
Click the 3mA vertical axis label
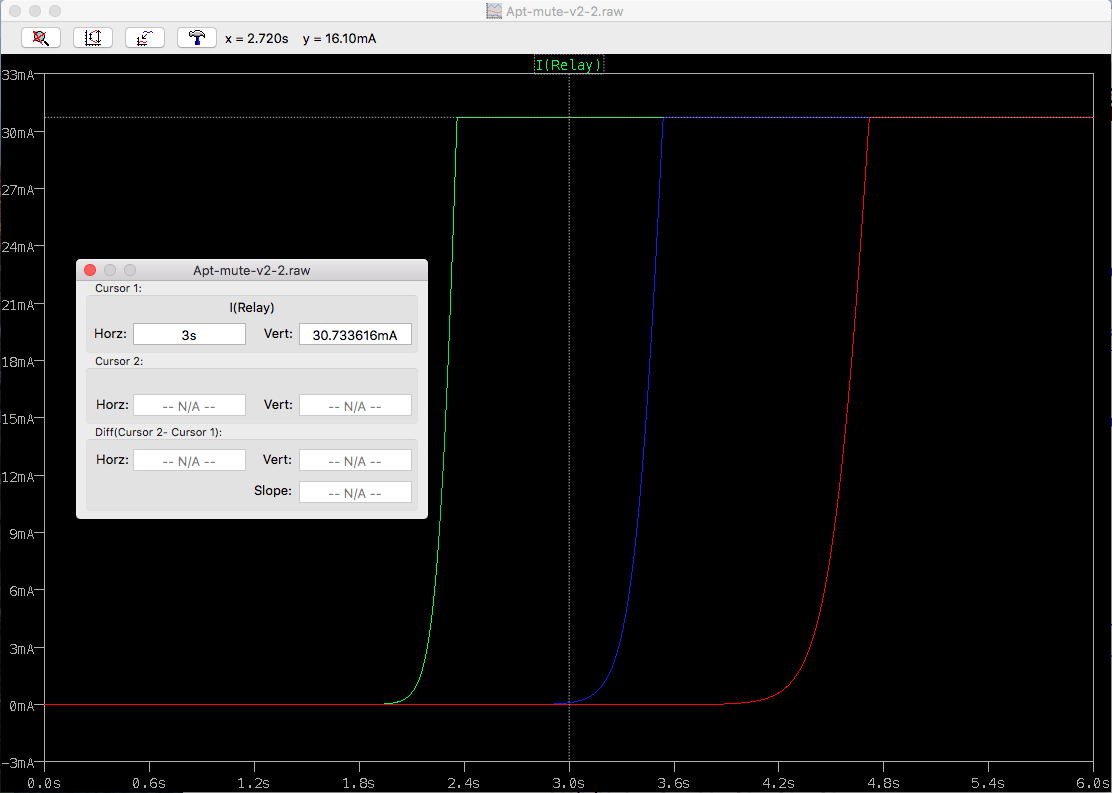22,648
